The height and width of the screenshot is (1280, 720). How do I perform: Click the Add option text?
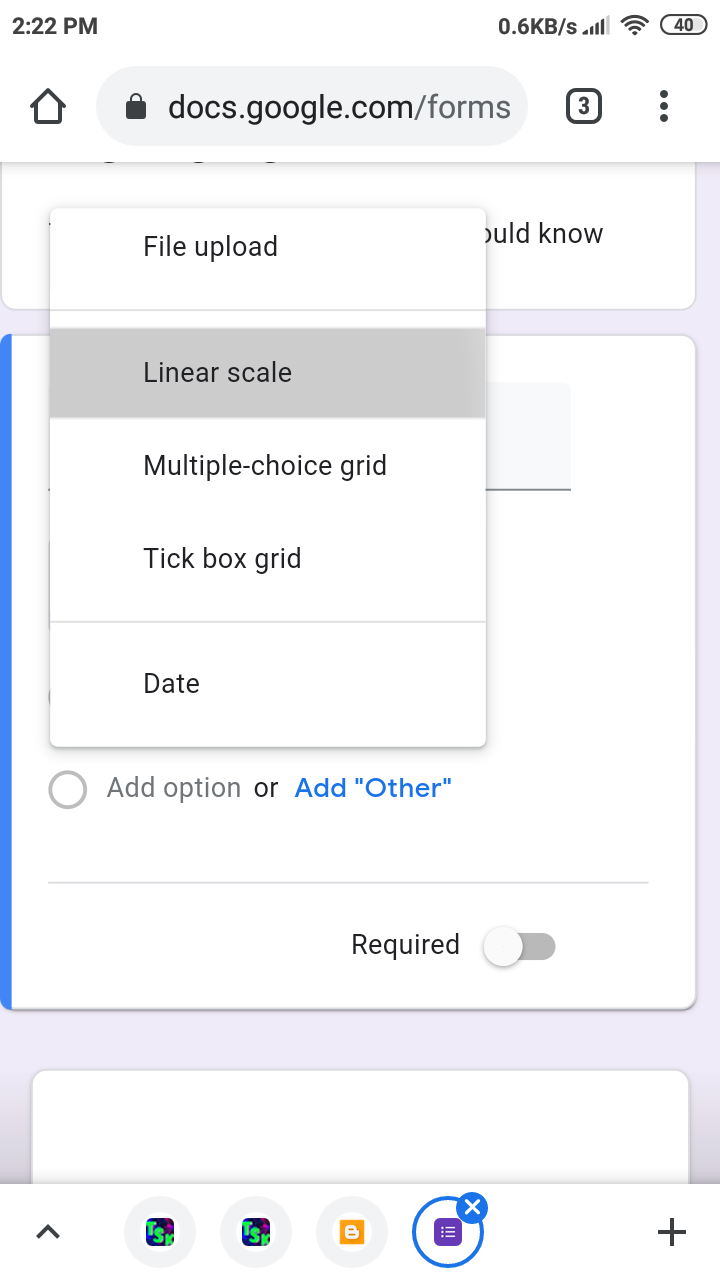pos(174,789)
